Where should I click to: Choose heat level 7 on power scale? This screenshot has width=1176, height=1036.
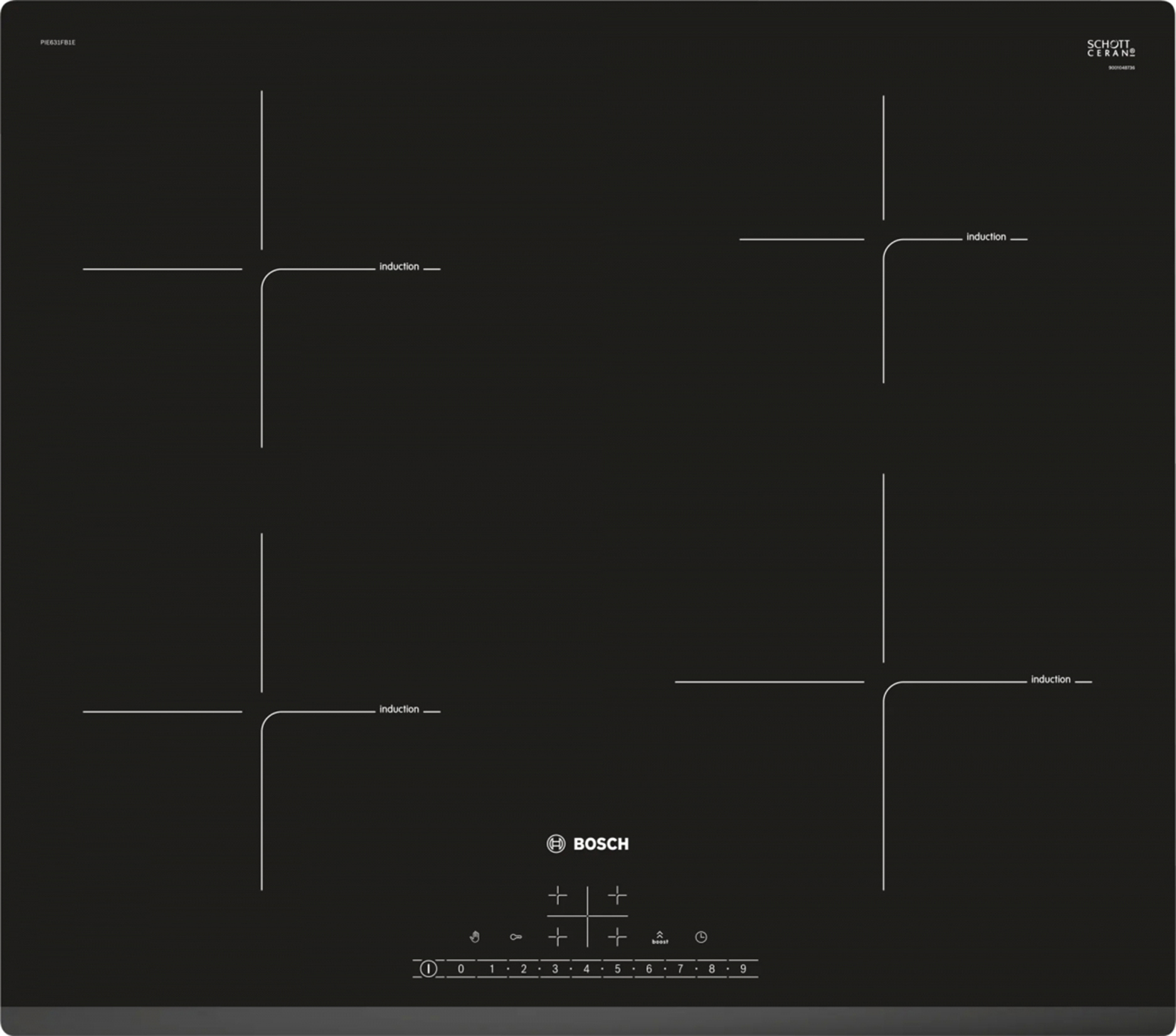pos(681,969)
